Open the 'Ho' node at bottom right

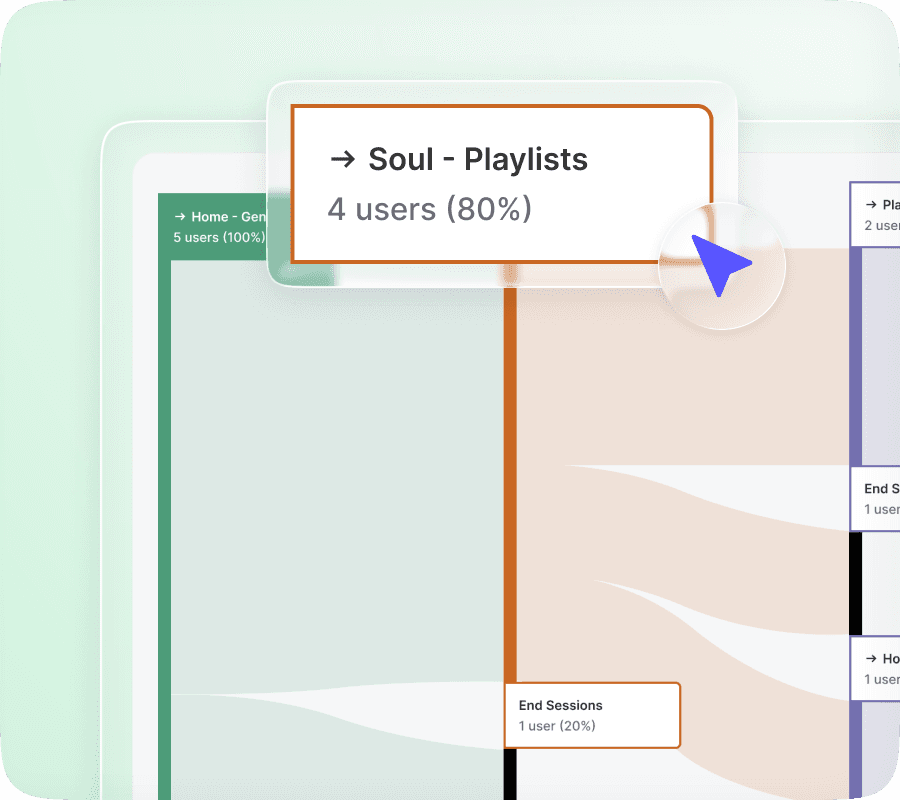coord(875,668)
